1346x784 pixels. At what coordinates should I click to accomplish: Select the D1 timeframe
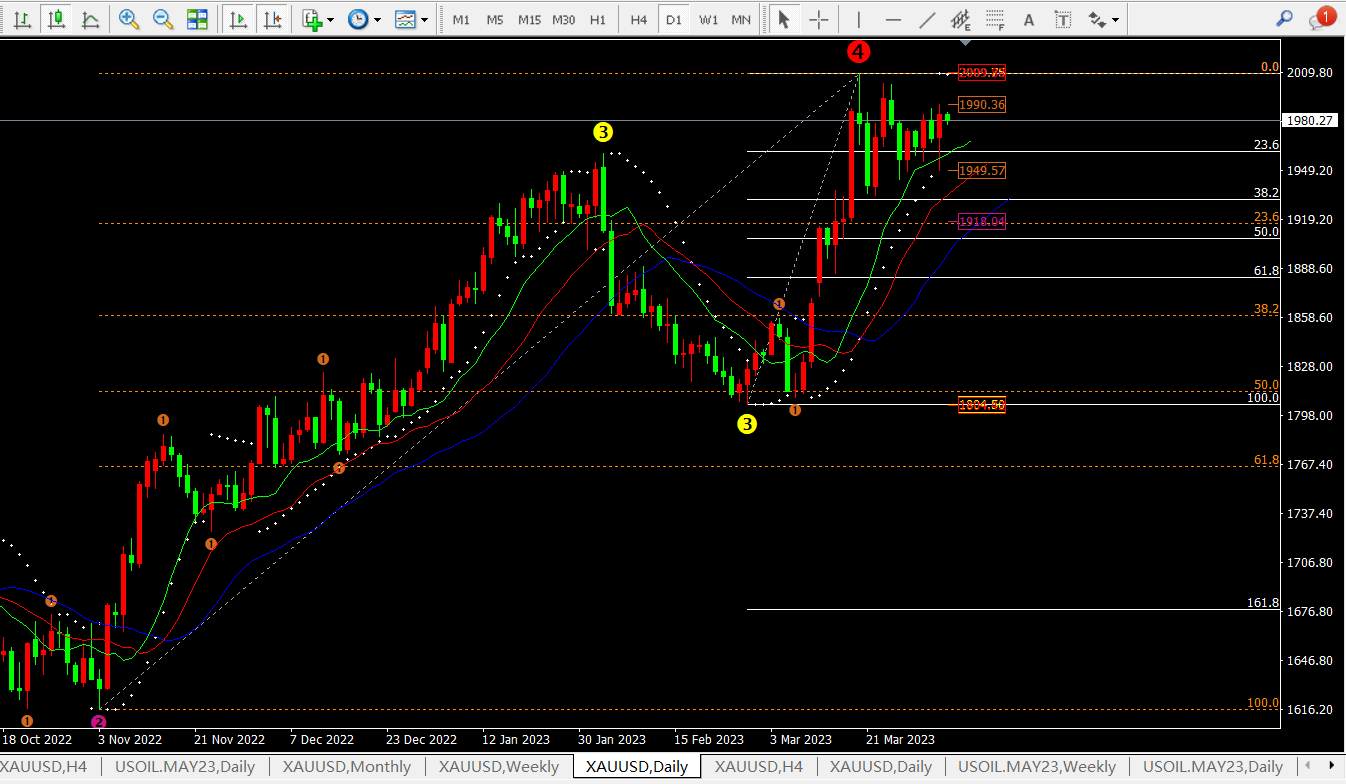674,20
